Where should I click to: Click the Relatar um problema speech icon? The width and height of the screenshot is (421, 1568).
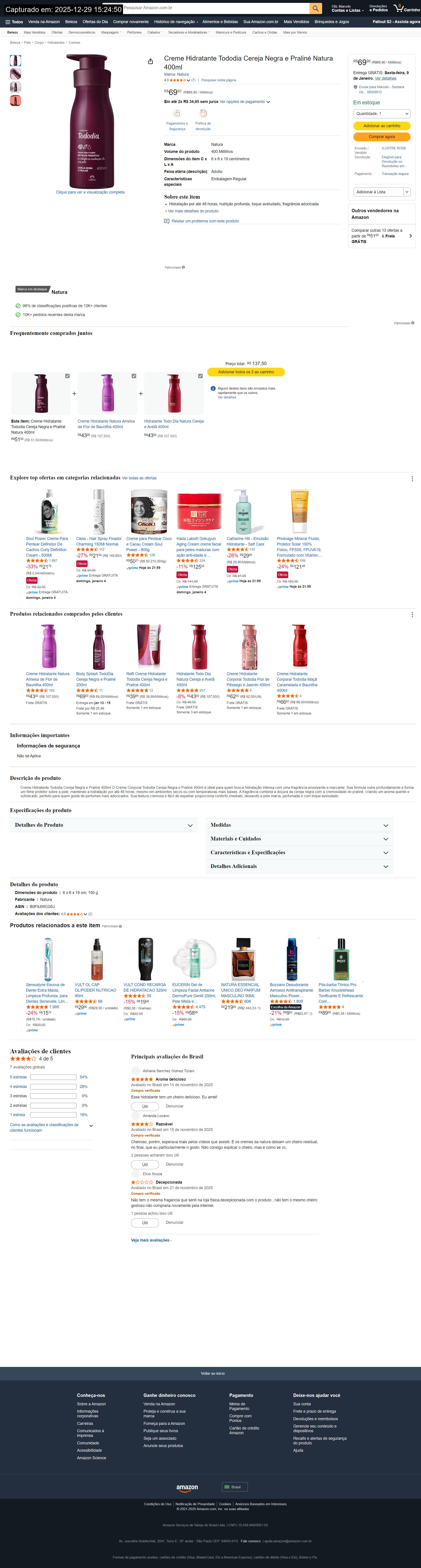167,221
